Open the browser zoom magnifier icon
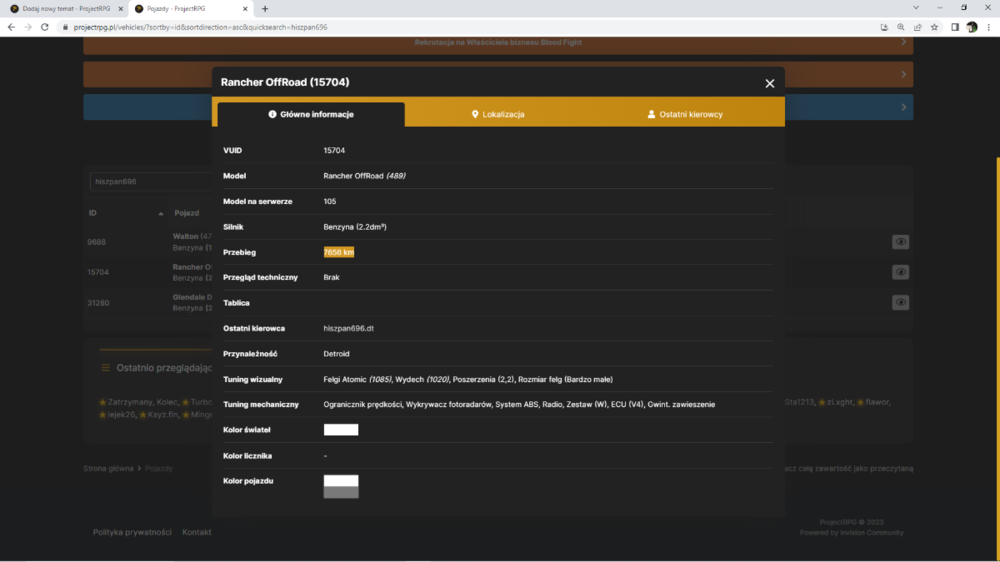 tap(901, 27)
